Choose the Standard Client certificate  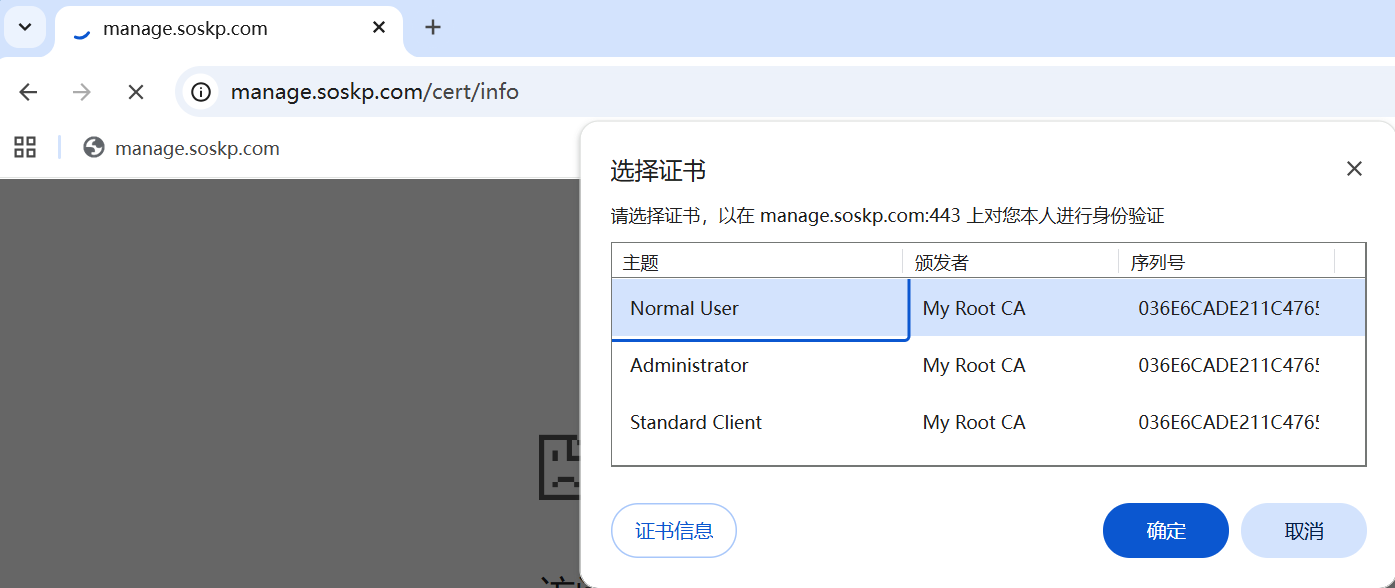coord(696,423)
